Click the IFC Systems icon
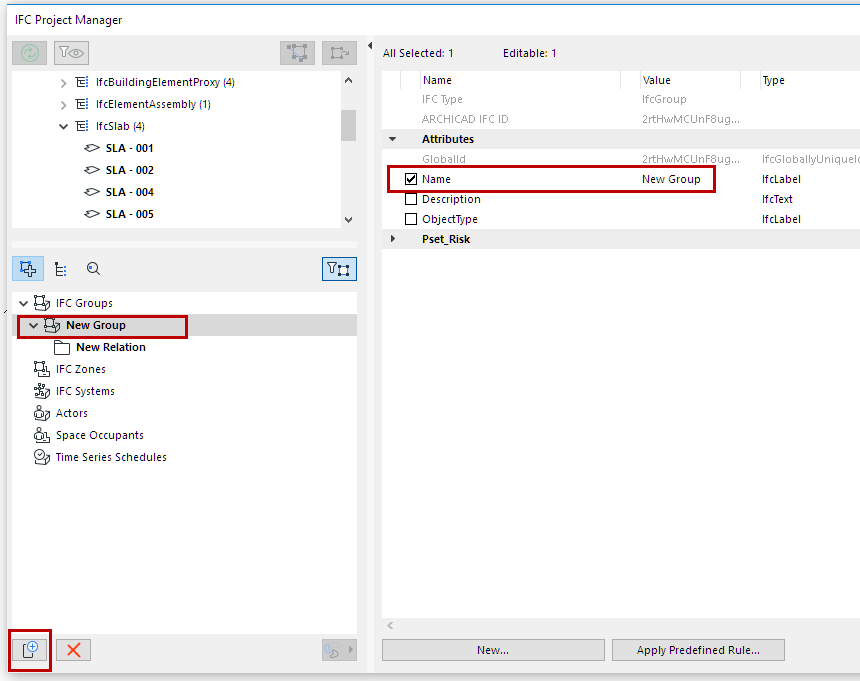 pyautogui.click(x=42, y=391)
